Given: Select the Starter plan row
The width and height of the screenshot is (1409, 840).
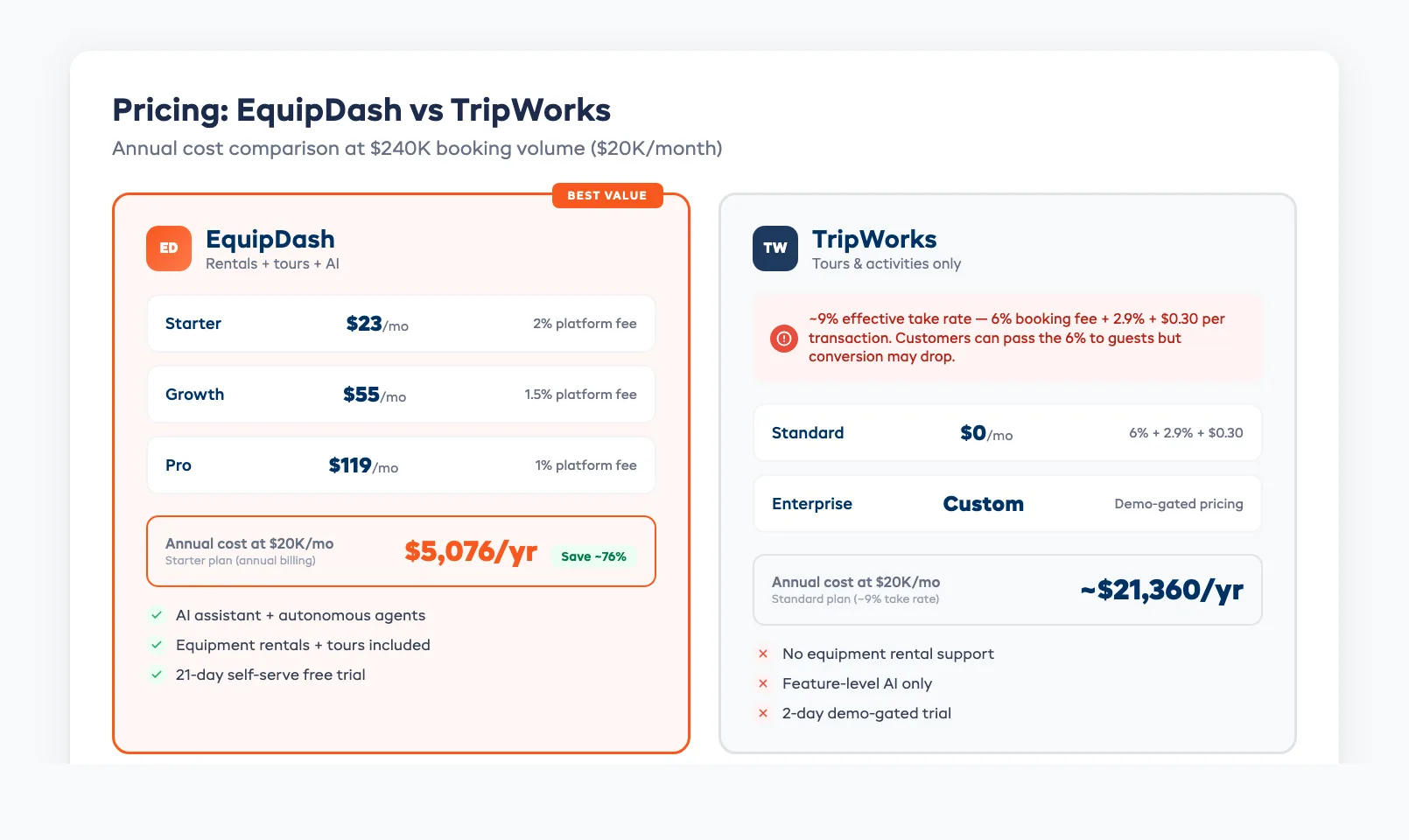Looking at the screenshot, I should pos(400,324).
